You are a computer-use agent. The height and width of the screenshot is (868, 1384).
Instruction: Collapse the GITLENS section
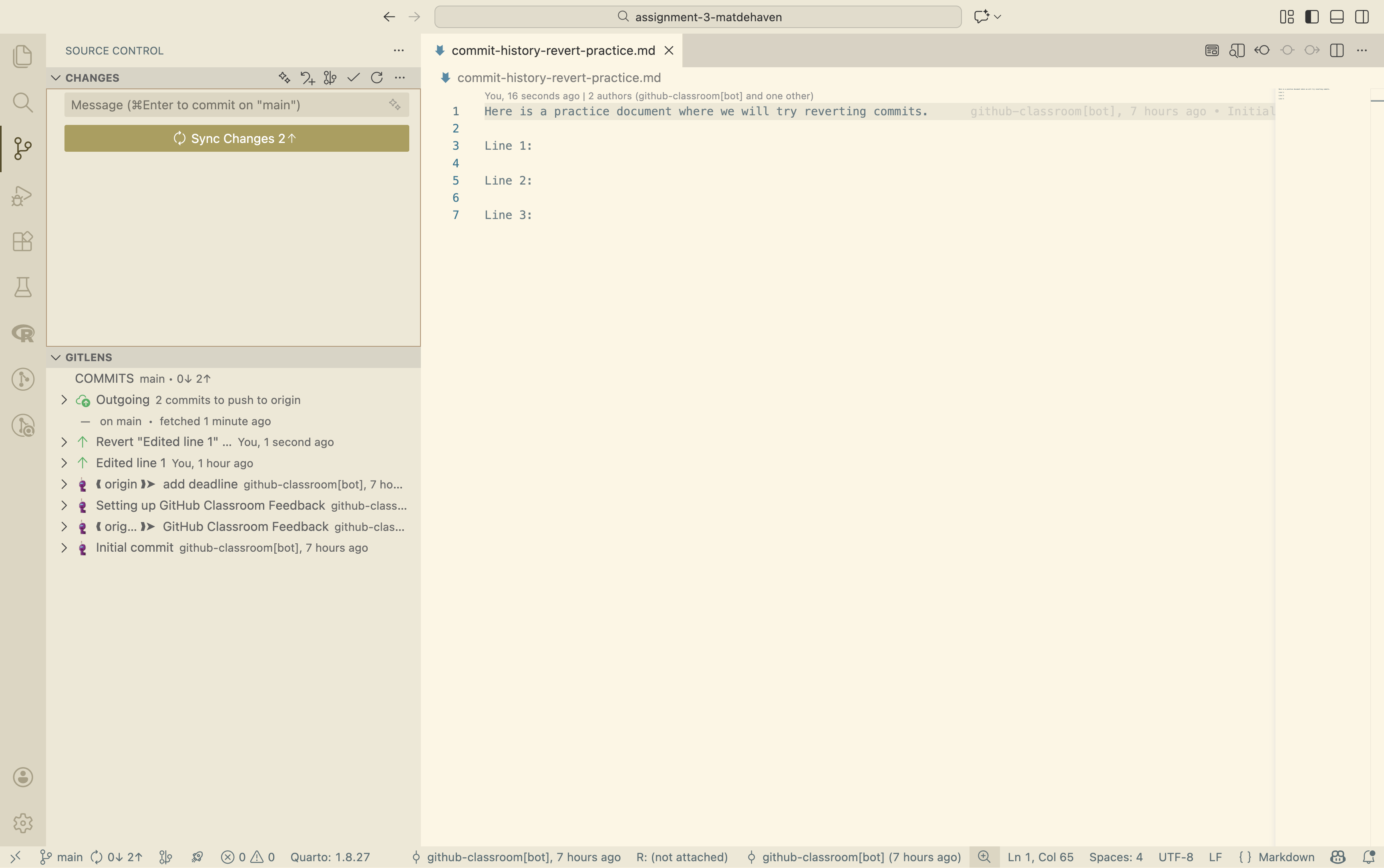(56, 357)
